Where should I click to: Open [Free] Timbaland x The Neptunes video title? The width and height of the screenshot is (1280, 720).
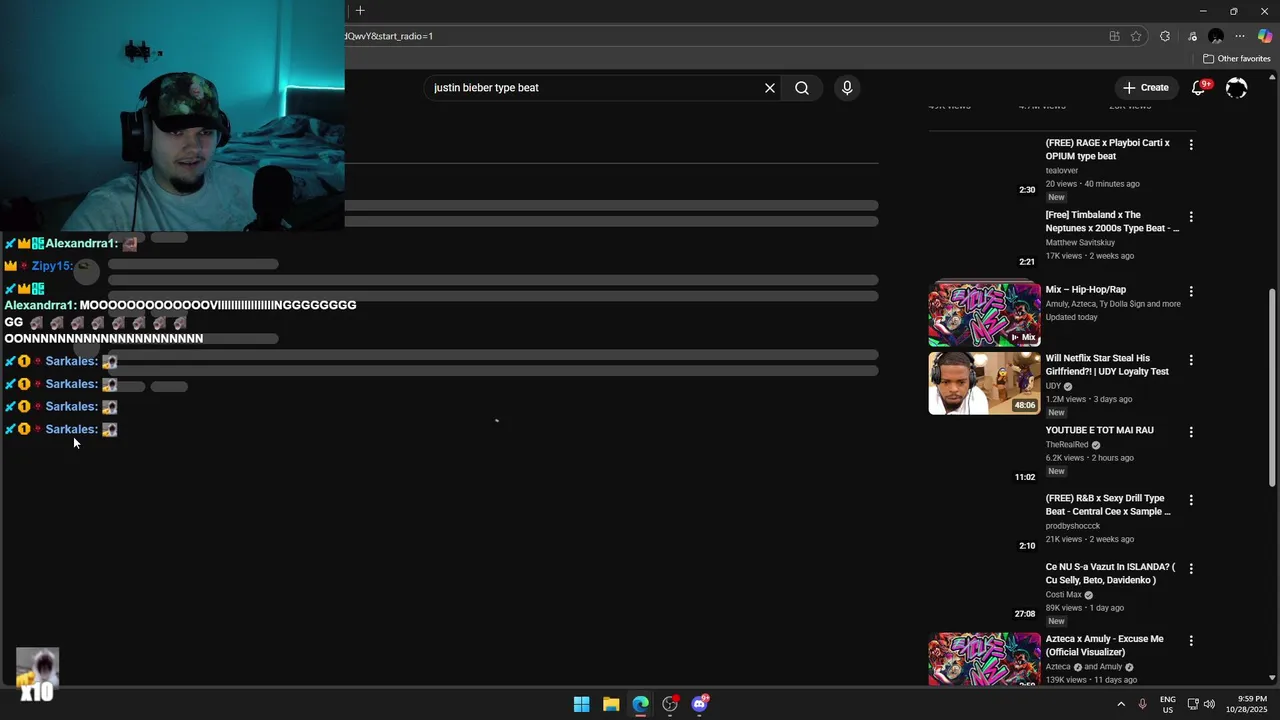pos(1112,222)
